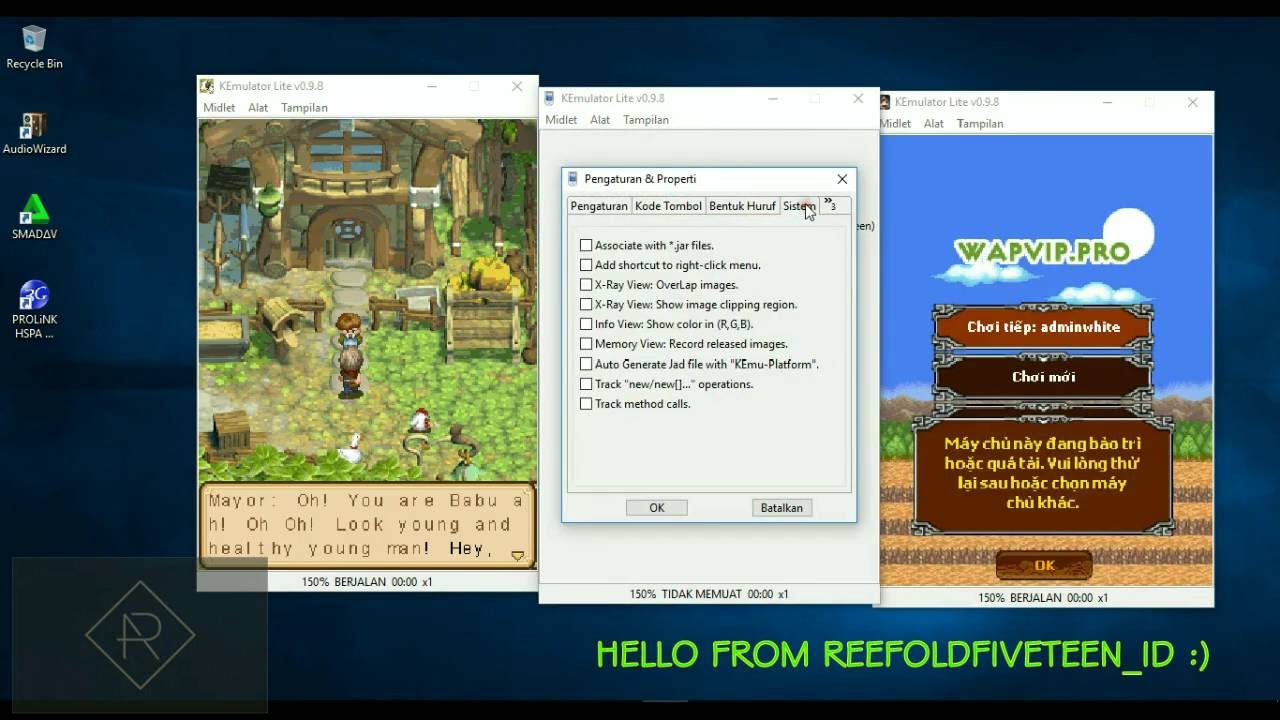Toggle X-Ray View: Show image clipping region
The height and width of the screenshot is (720, 1280).
pyautogui.click(x=586, y=304)
